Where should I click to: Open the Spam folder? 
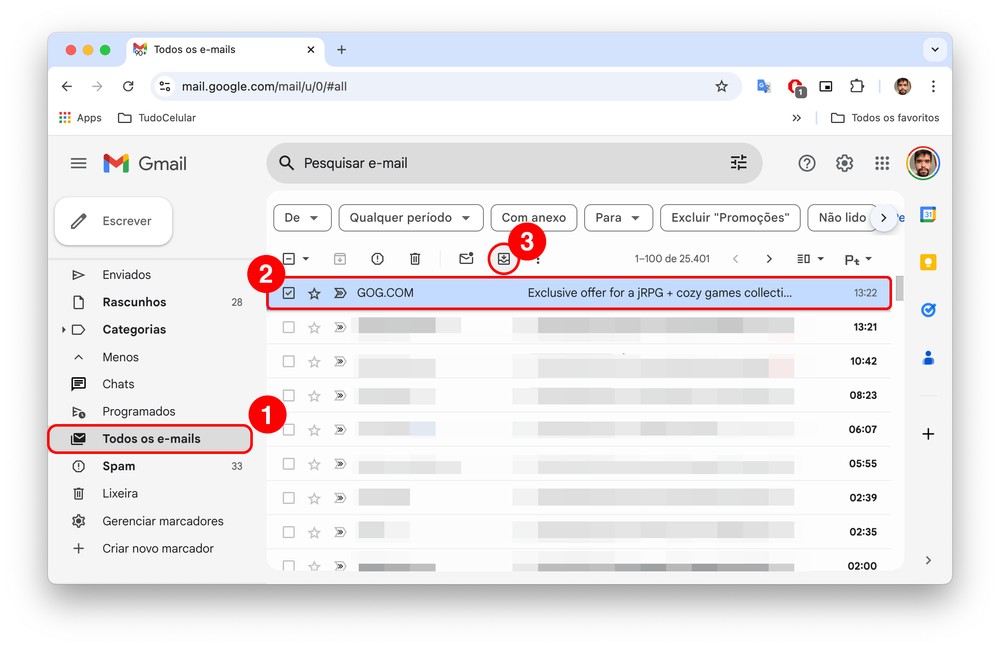119,466
